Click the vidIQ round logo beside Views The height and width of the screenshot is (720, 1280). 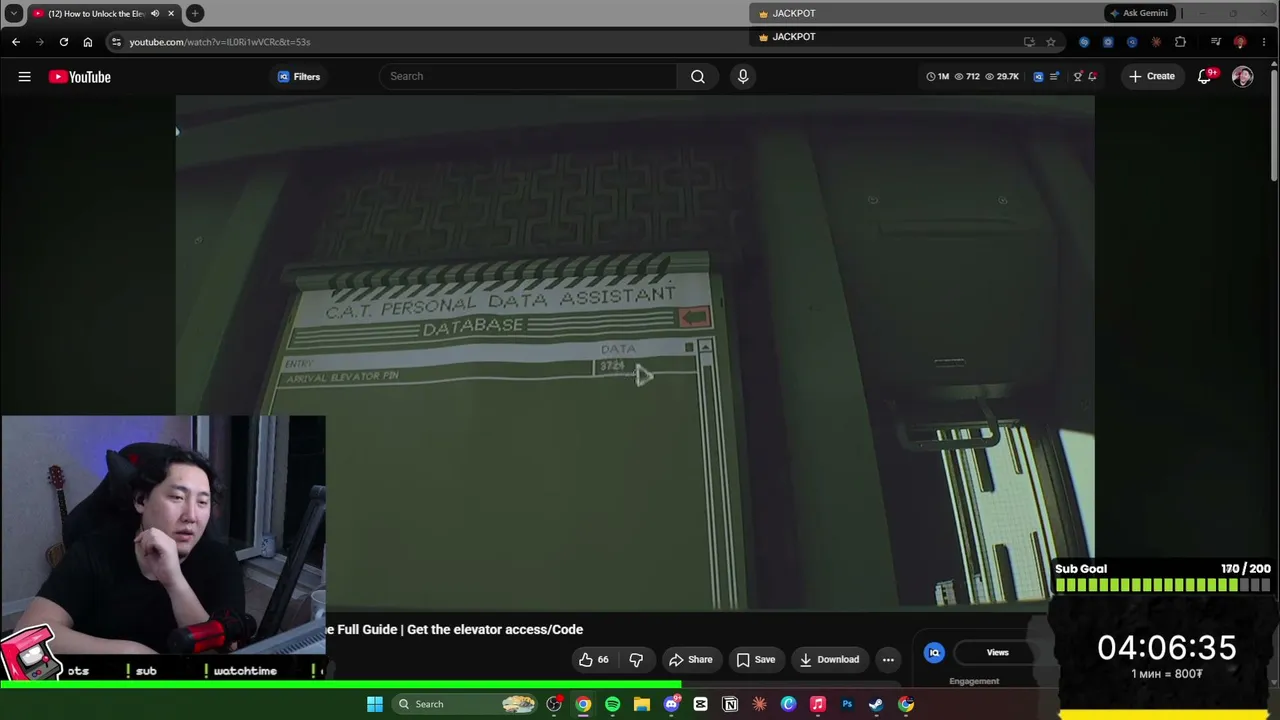click(934, 652)
